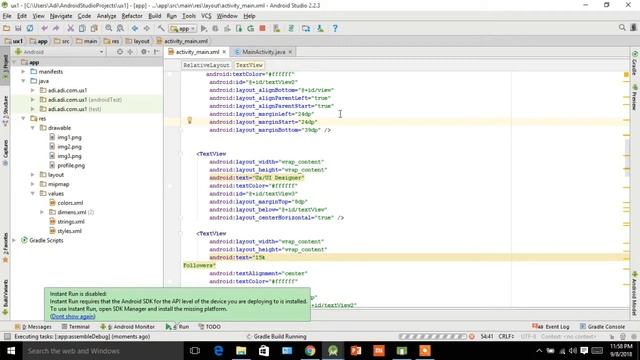Viewport: 640px width, 360px height.
Task: Click the Copy icon in toolbar
Action: click(x=82, y=28)
